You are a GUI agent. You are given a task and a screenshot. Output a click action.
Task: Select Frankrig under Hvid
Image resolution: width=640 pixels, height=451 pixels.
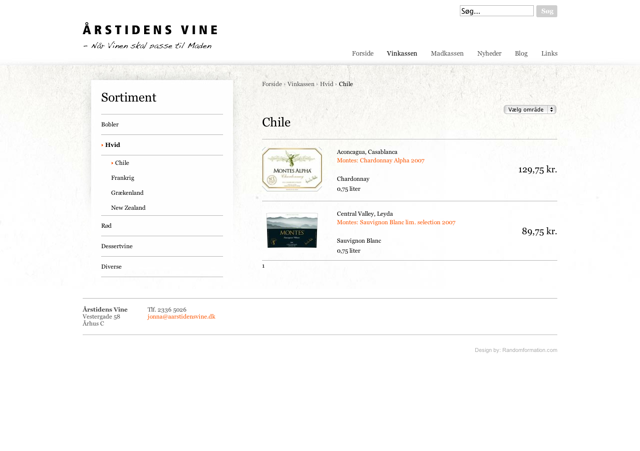coord(122,178)
